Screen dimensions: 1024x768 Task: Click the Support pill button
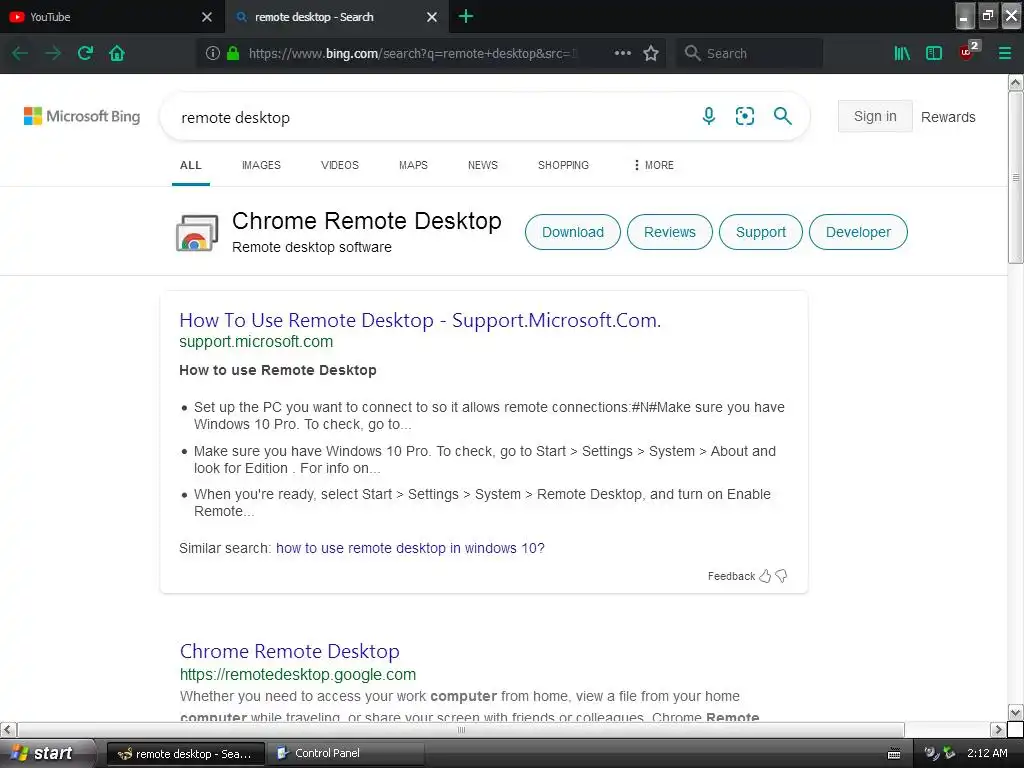tap(761, 232)
